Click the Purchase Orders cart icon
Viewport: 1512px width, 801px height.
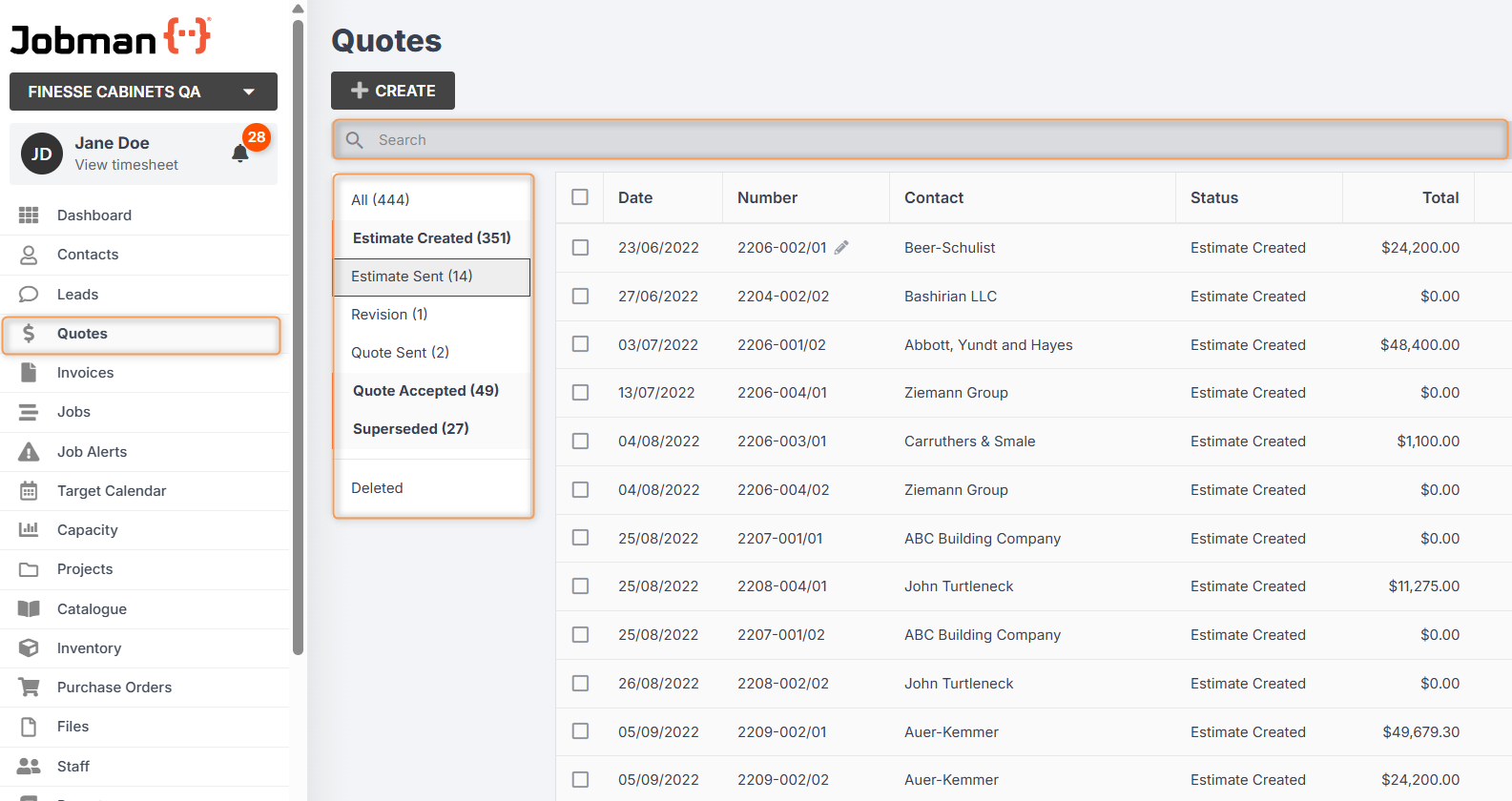click(x=29, y=688)
